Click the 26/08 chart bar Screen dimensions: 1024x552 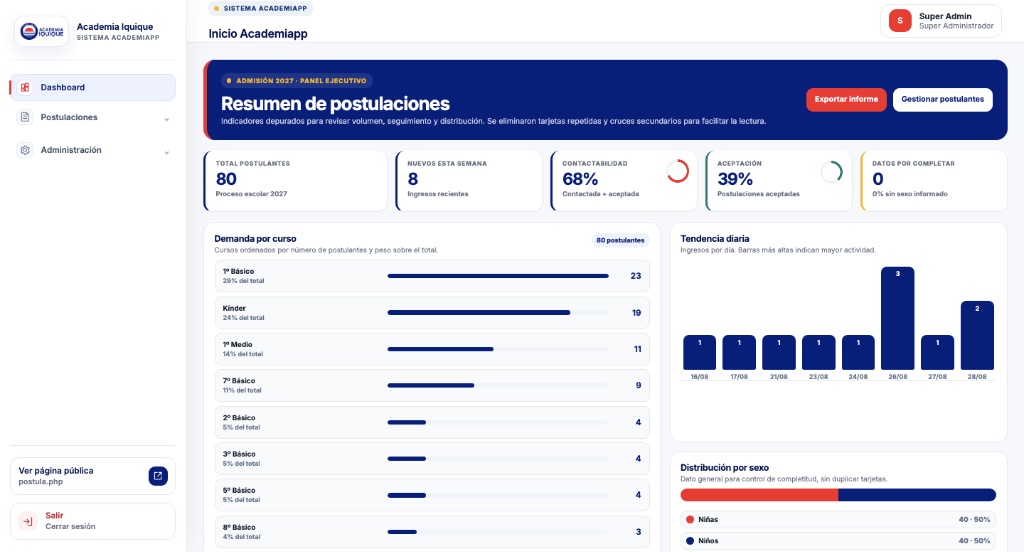897,318
